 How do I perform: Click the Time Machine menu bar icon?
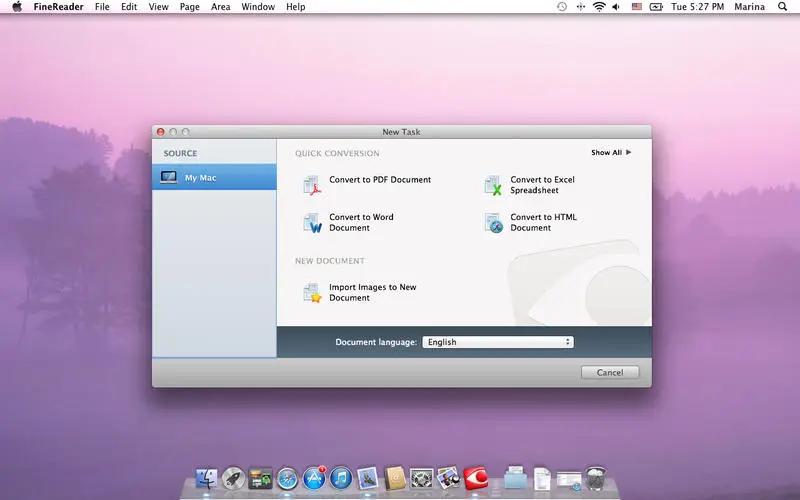tap(562, 7)
